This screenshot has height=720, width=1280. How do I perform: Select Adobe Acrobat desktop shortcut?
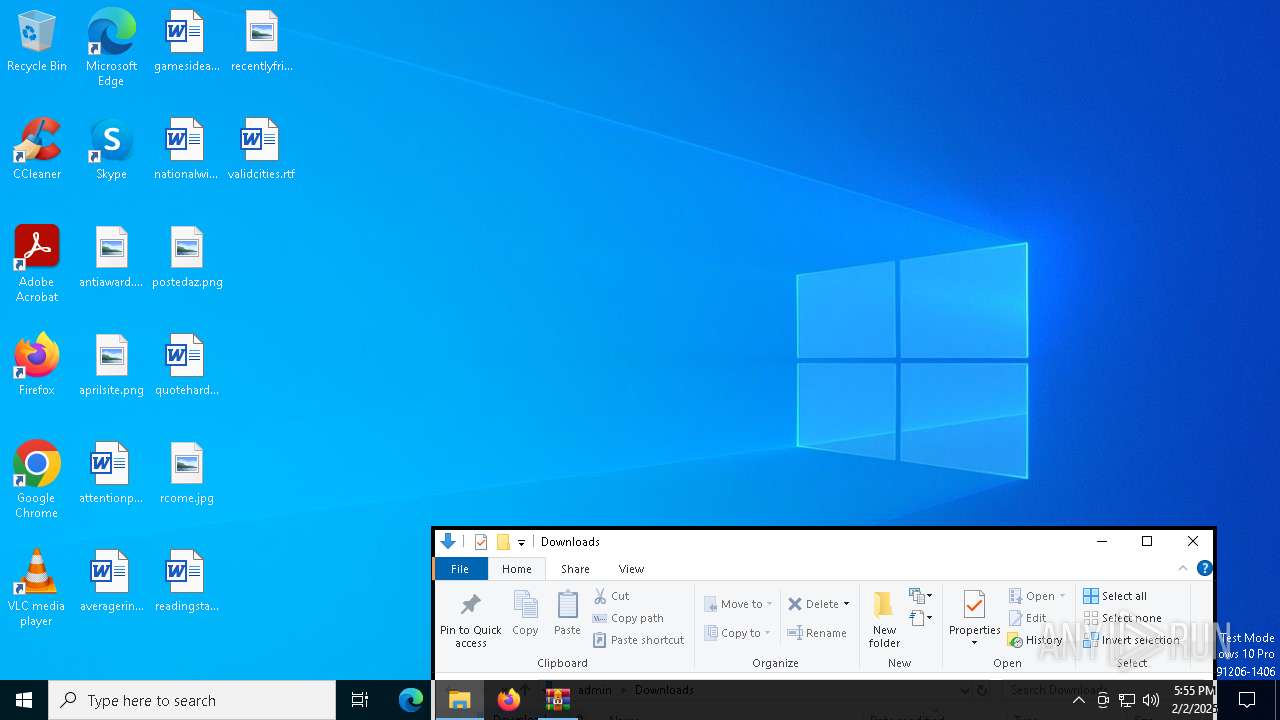37,264
